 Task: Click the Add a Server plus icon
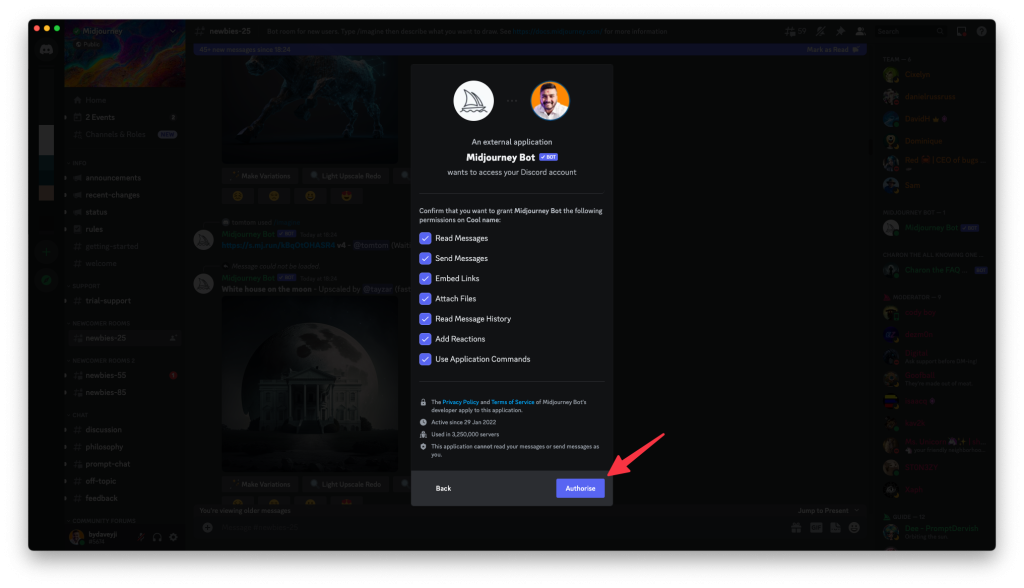46,252
